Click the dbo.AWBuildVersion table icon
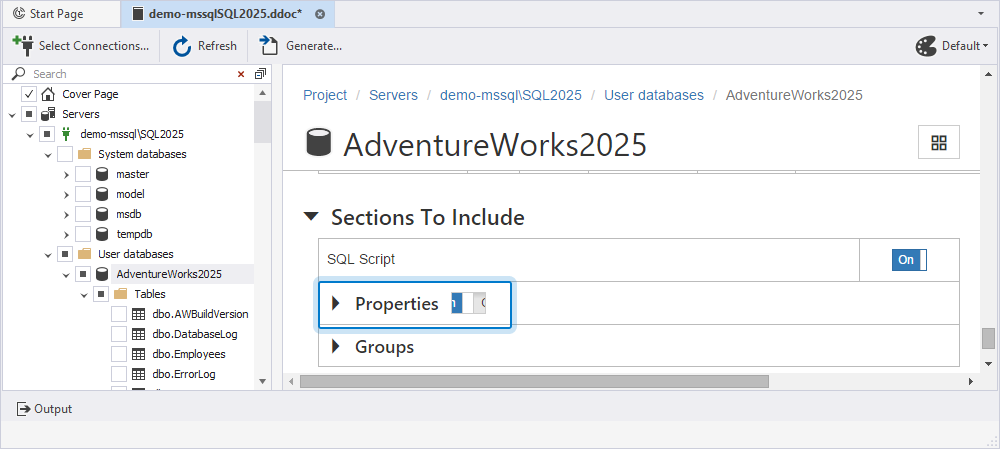Screen dimensions: 1000x449 138,314
